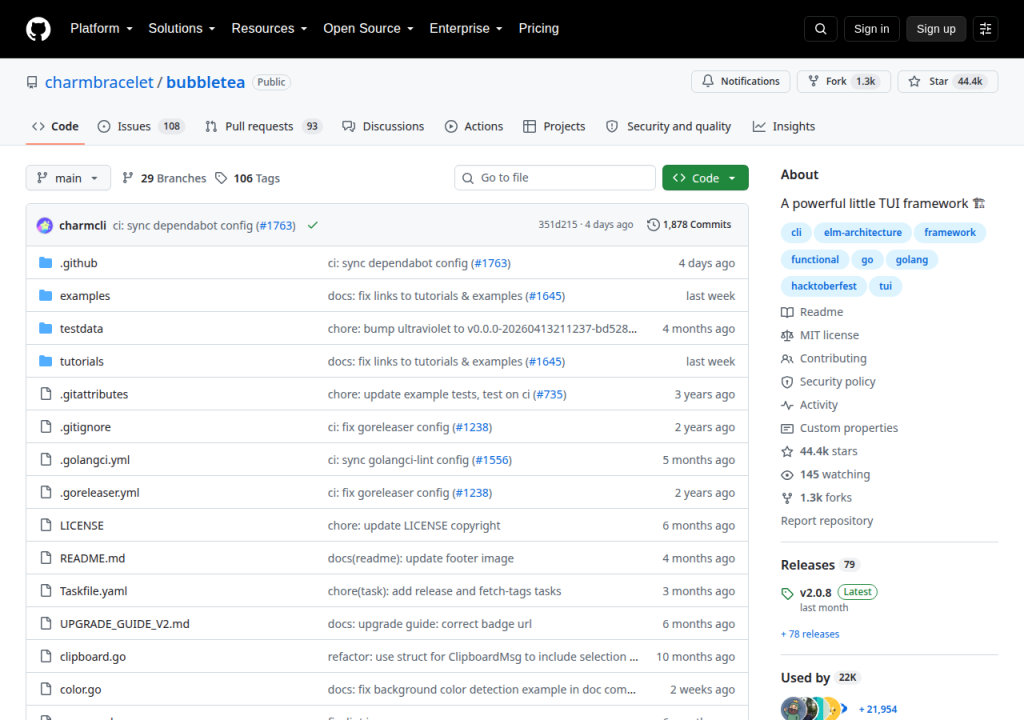Open the README.md file

(92, 558)
